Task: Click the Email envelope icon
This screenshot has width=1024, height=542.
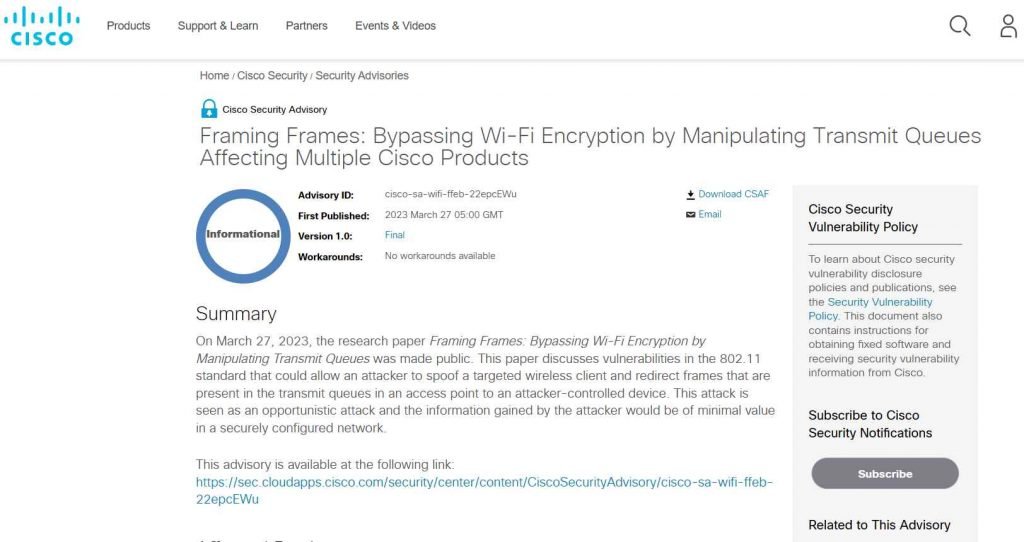Action: coord(690,214)
